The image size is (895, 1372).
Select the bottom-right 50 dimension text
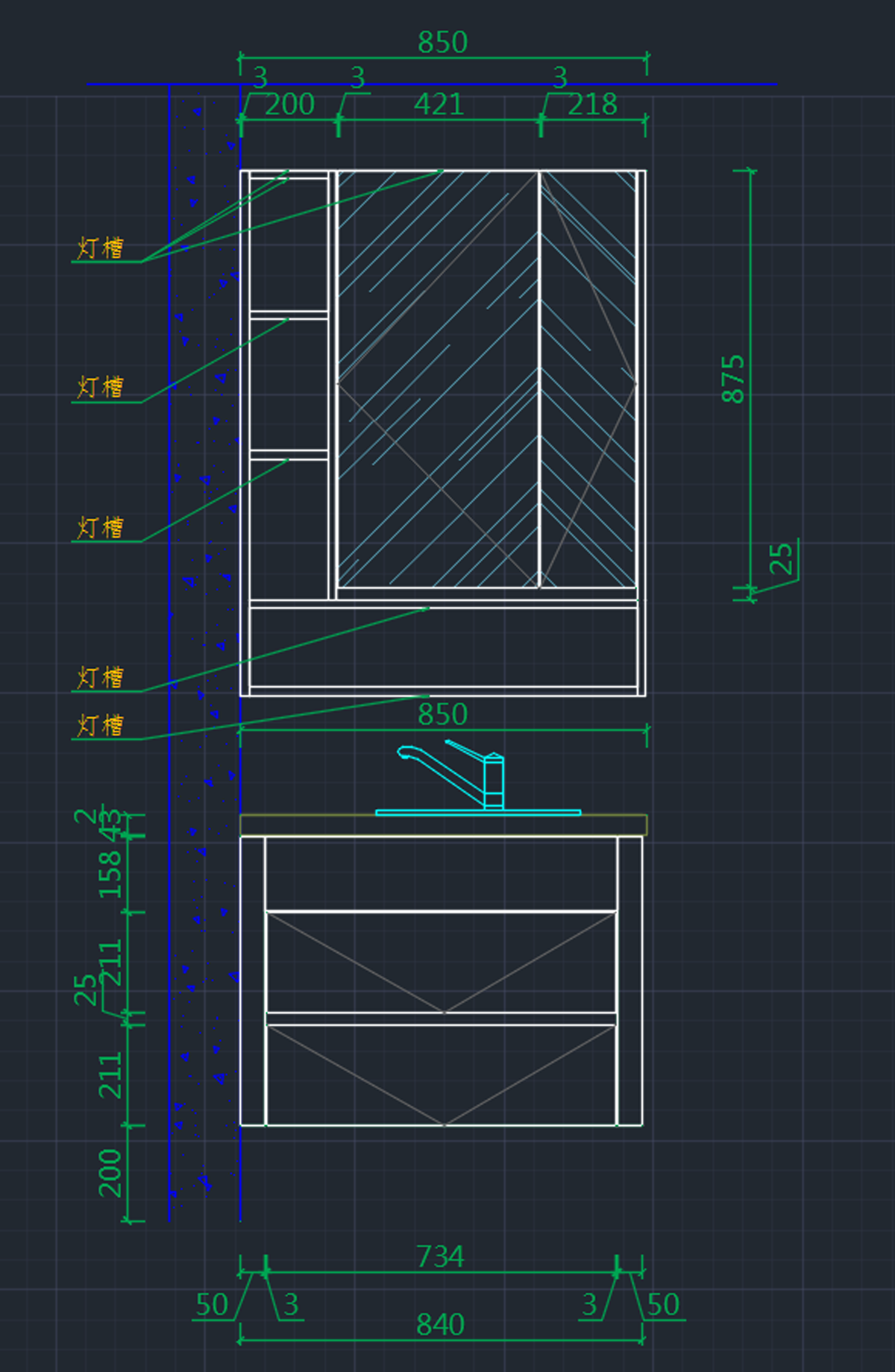[663, 1305]
